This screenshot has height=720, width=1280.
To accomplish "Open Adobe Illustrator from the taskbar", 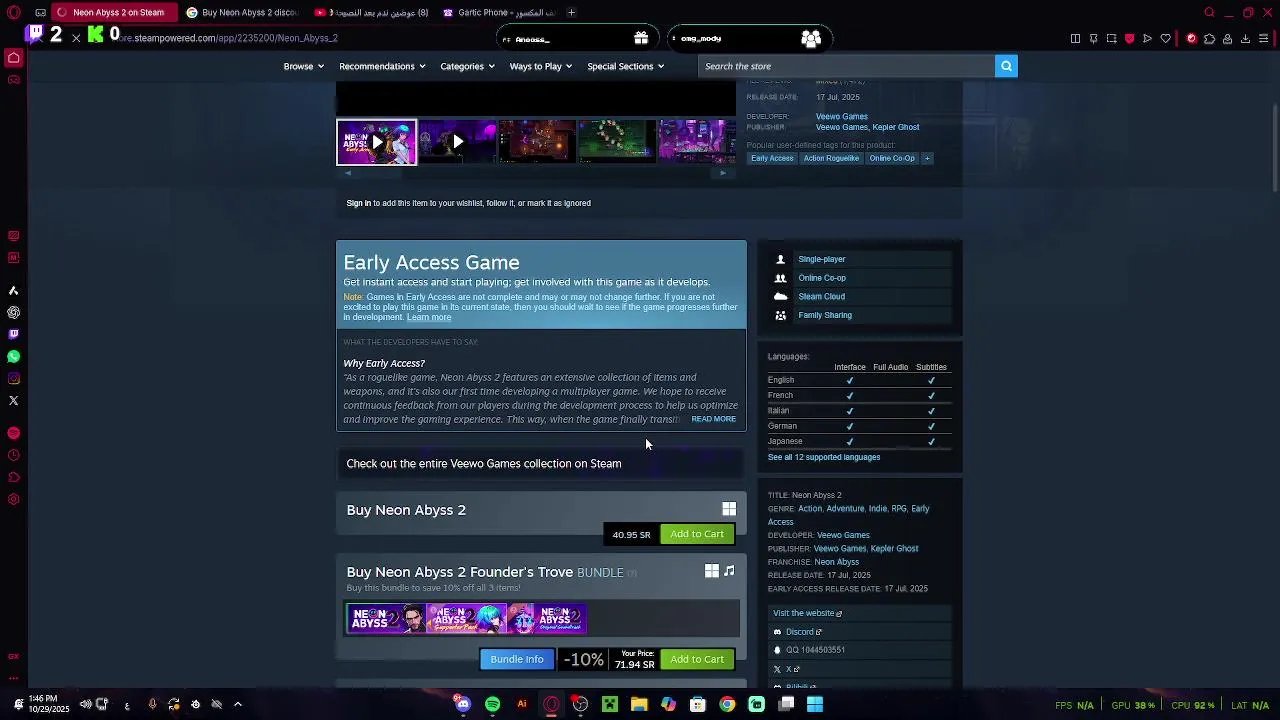I will 522,704.
